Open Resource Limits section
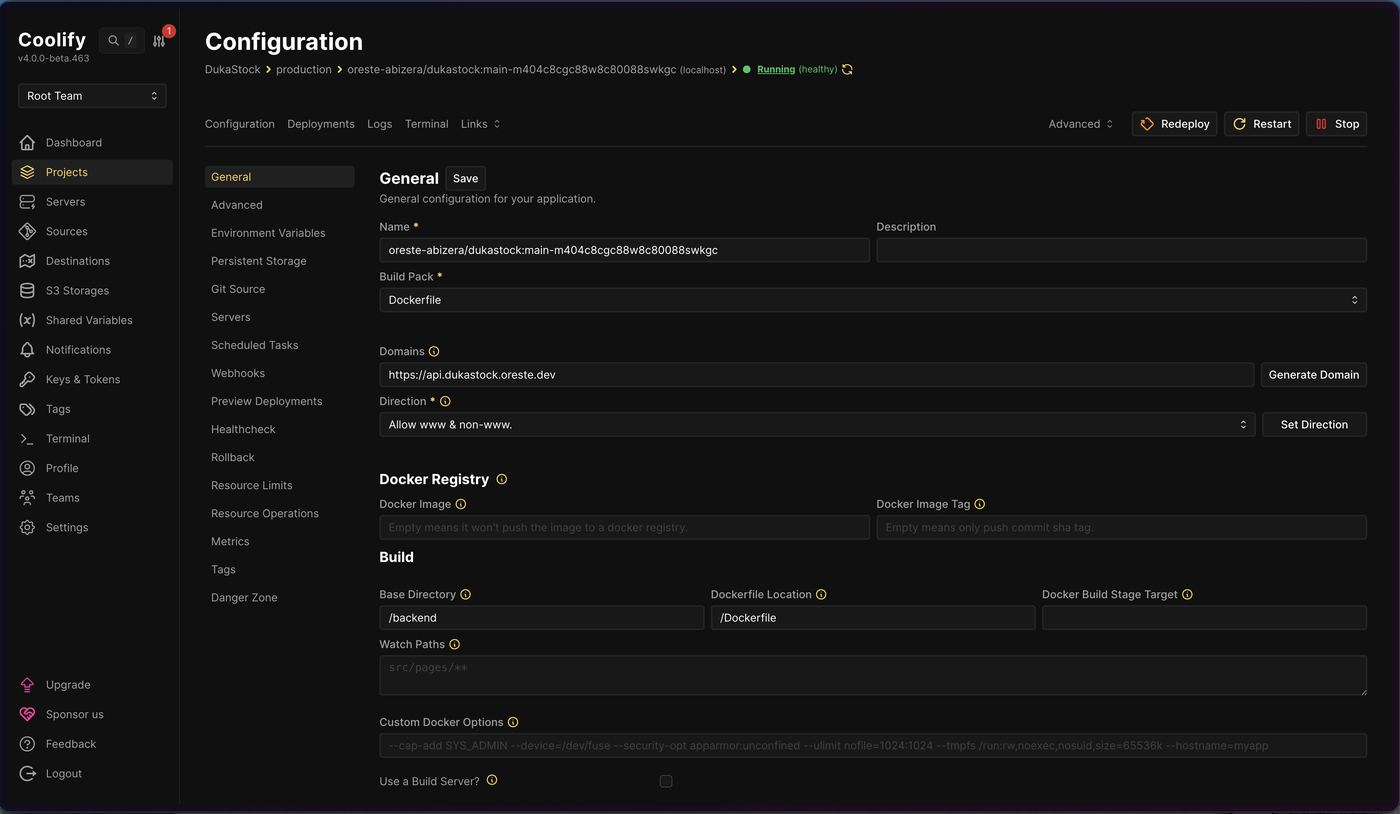Screen dimensions: 1400x814 tap(252, 485)
